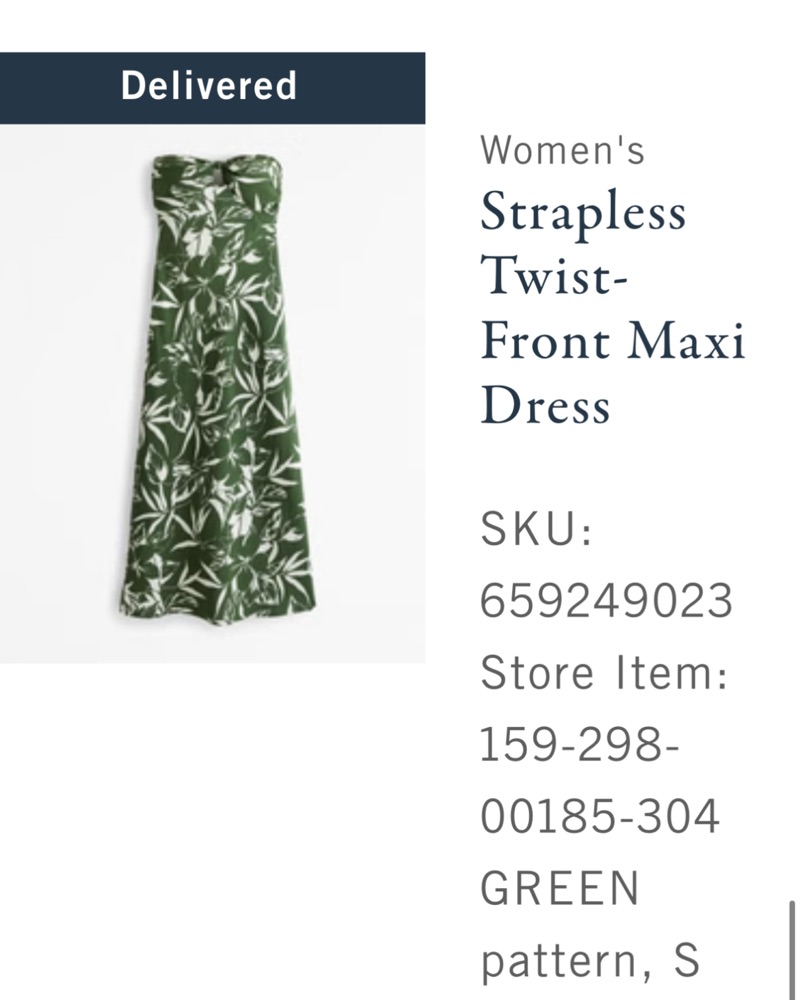Click the word Dress in title

545,405
